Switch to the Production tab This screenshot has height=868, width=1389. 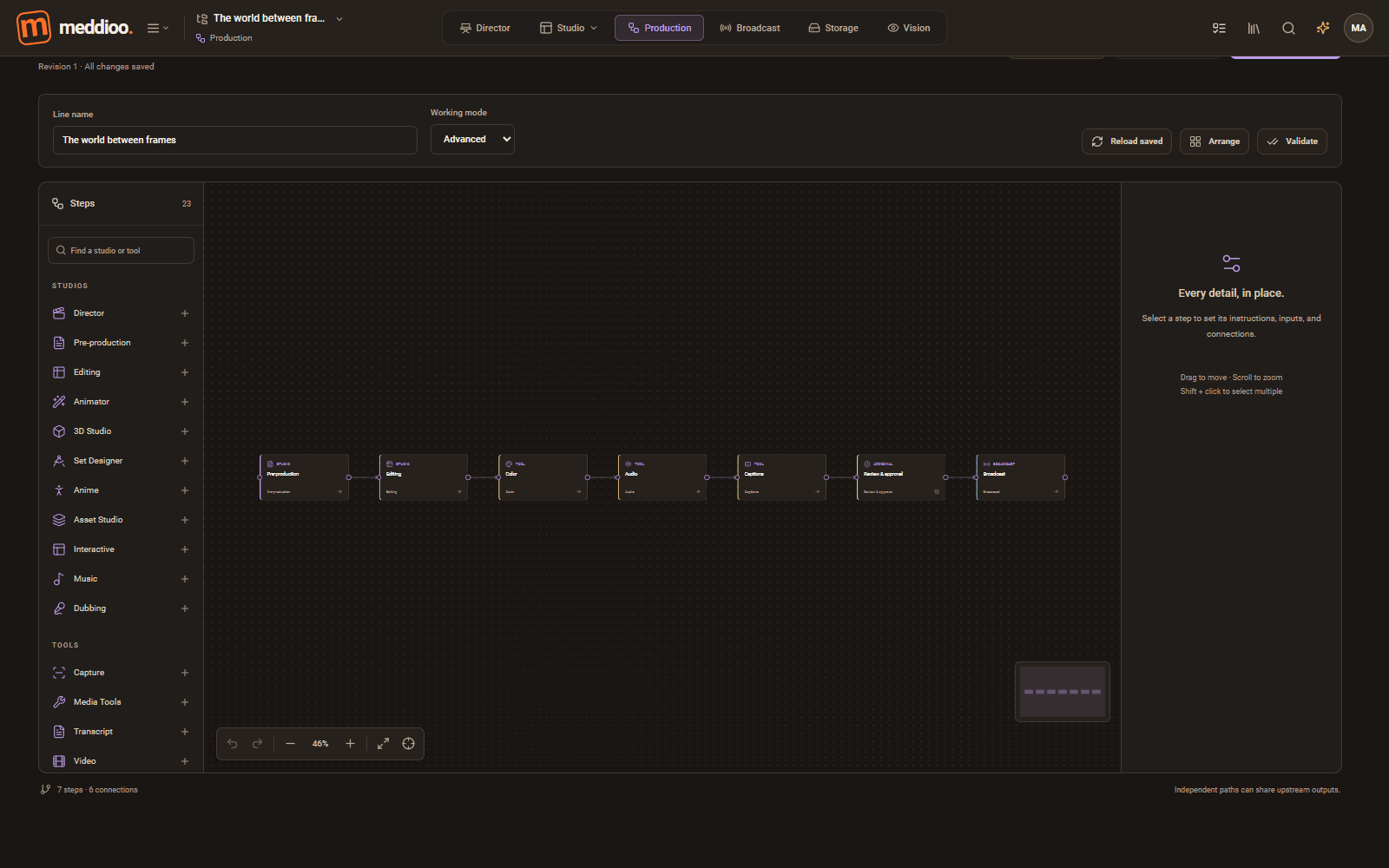659,28
